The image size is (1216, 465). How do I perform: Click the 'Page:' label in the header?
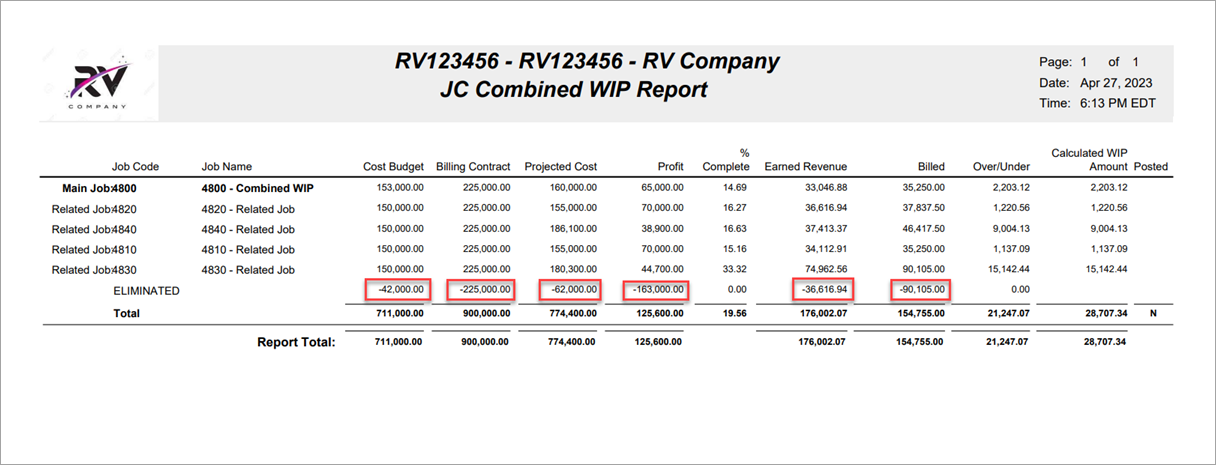coord(1057,62)
